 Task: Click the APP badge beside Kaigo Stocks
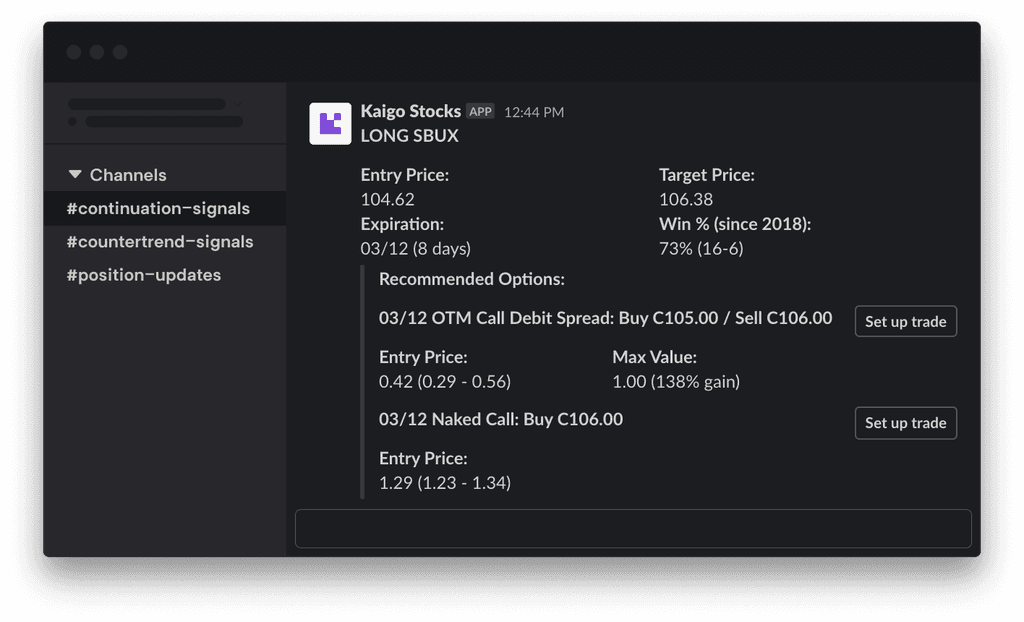point(480,112)
